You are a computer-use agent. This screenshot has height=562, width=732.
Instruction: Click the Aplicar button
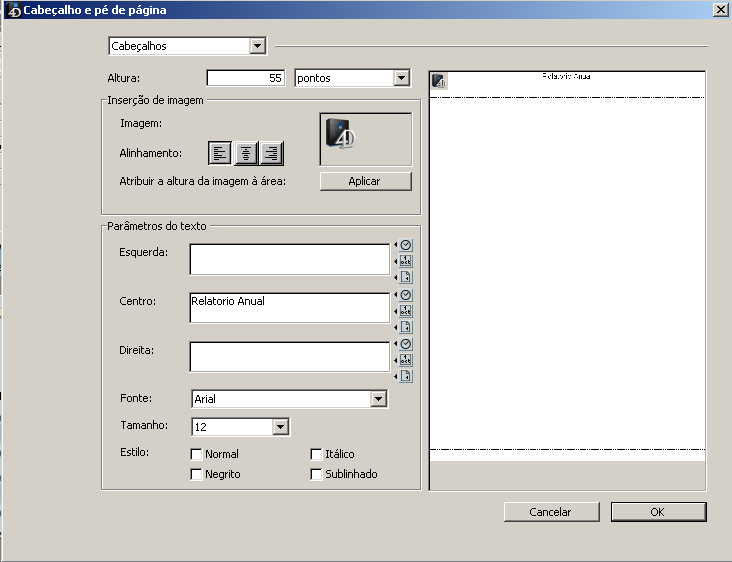pos(365,181)
